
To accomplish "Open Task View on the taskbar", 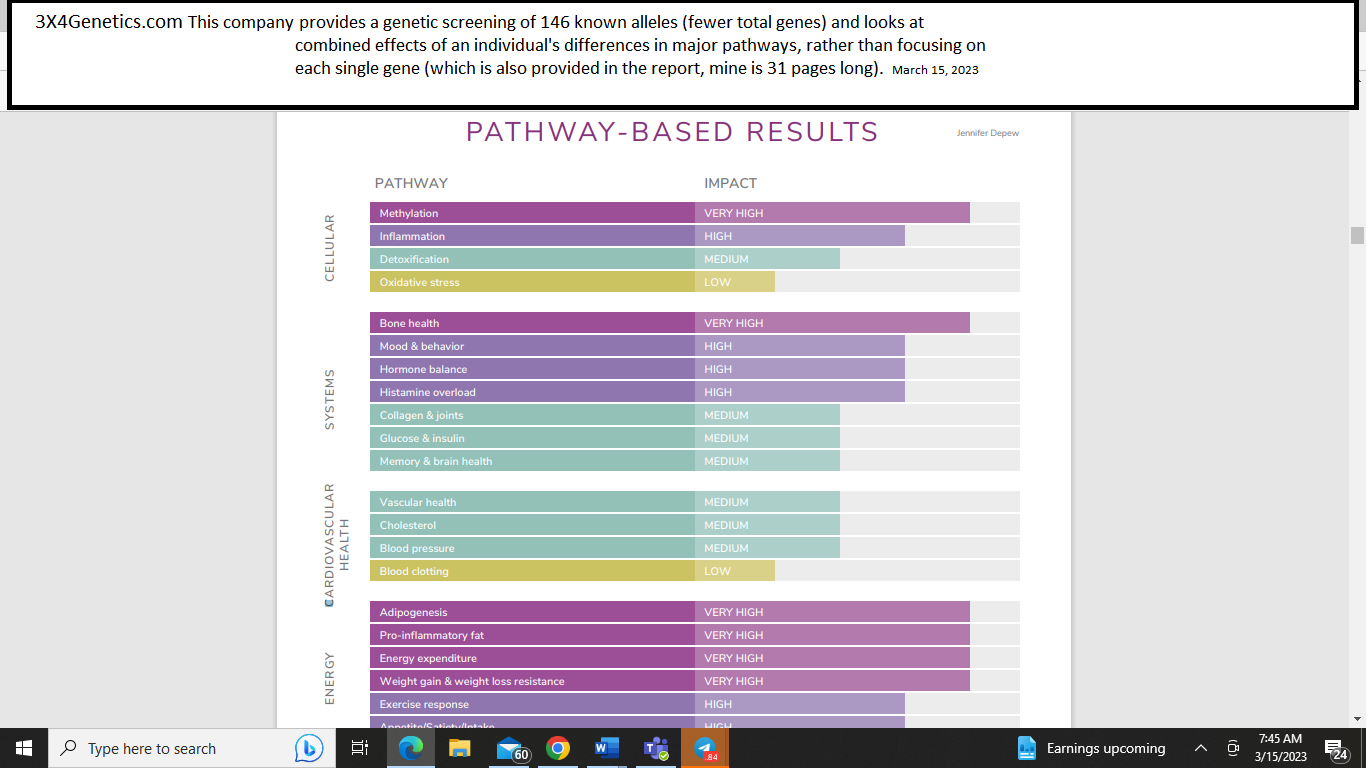I will [x=360, y=748].
